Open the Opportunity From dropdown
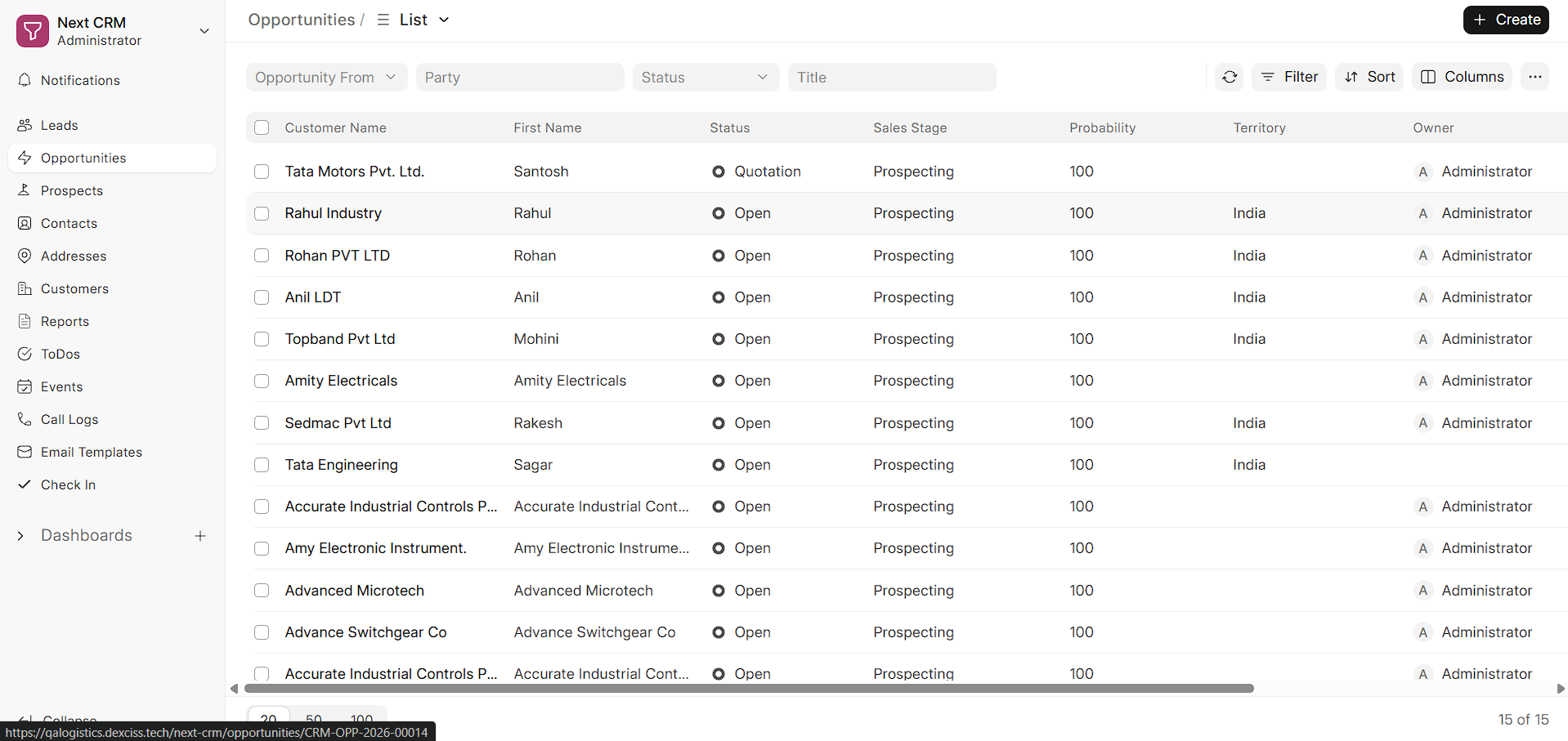 326,77
